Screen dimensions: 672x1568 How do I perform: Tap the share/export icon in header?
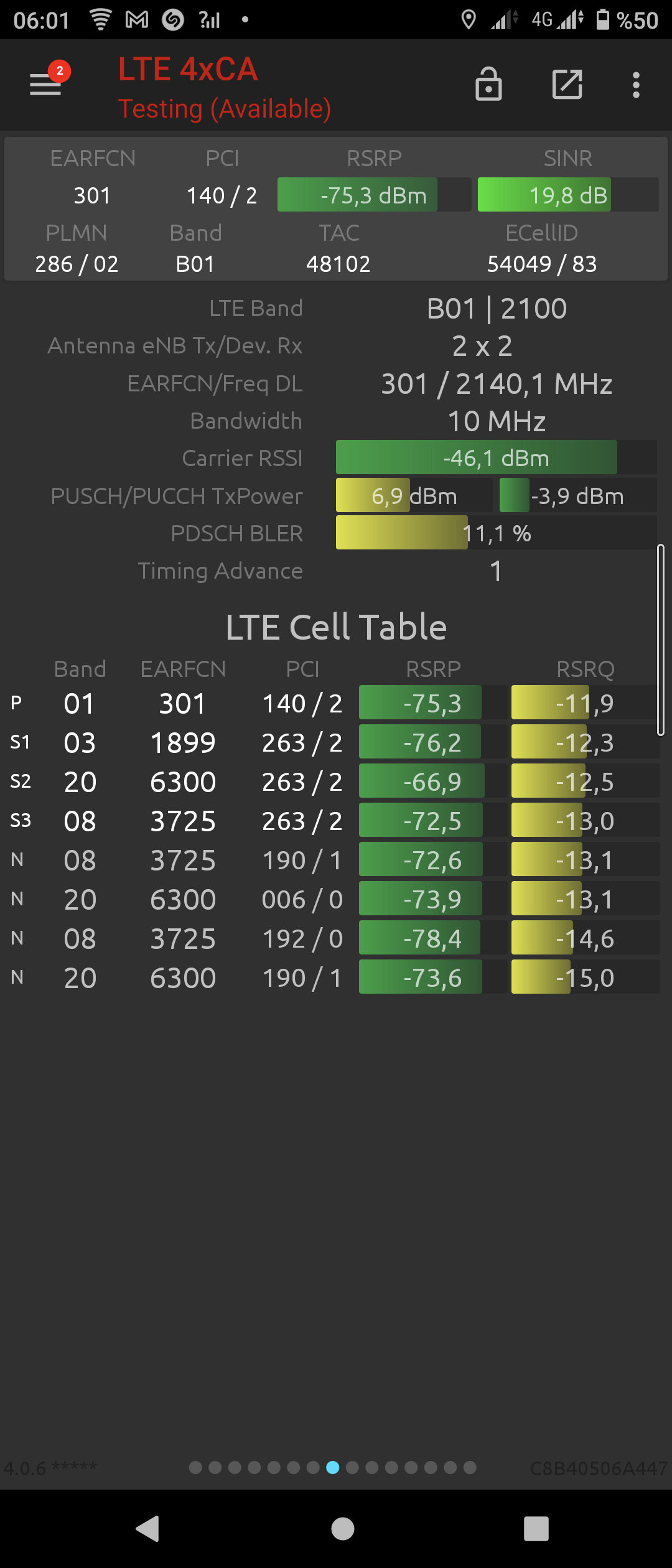point(567,84)
